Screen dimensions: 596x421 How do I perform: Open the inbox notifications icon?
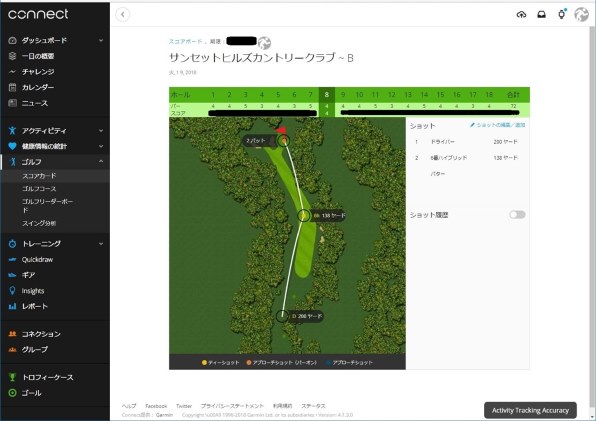[541, 14]
